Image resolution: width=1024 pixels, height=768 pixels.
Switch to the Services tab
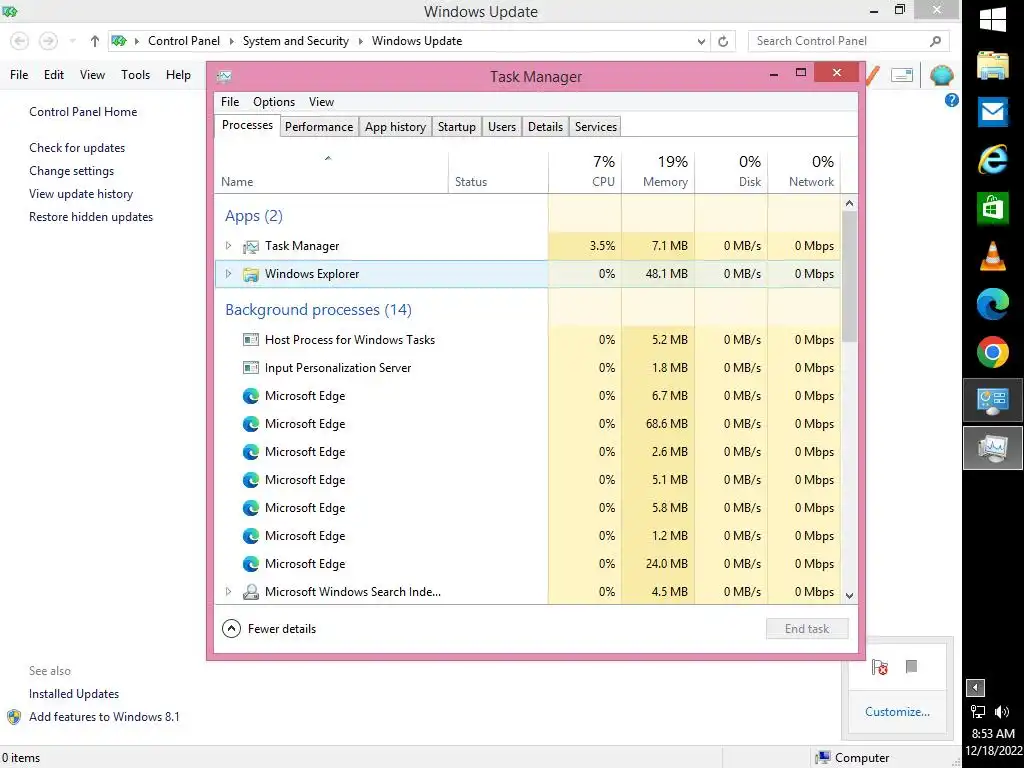[596, 127]
